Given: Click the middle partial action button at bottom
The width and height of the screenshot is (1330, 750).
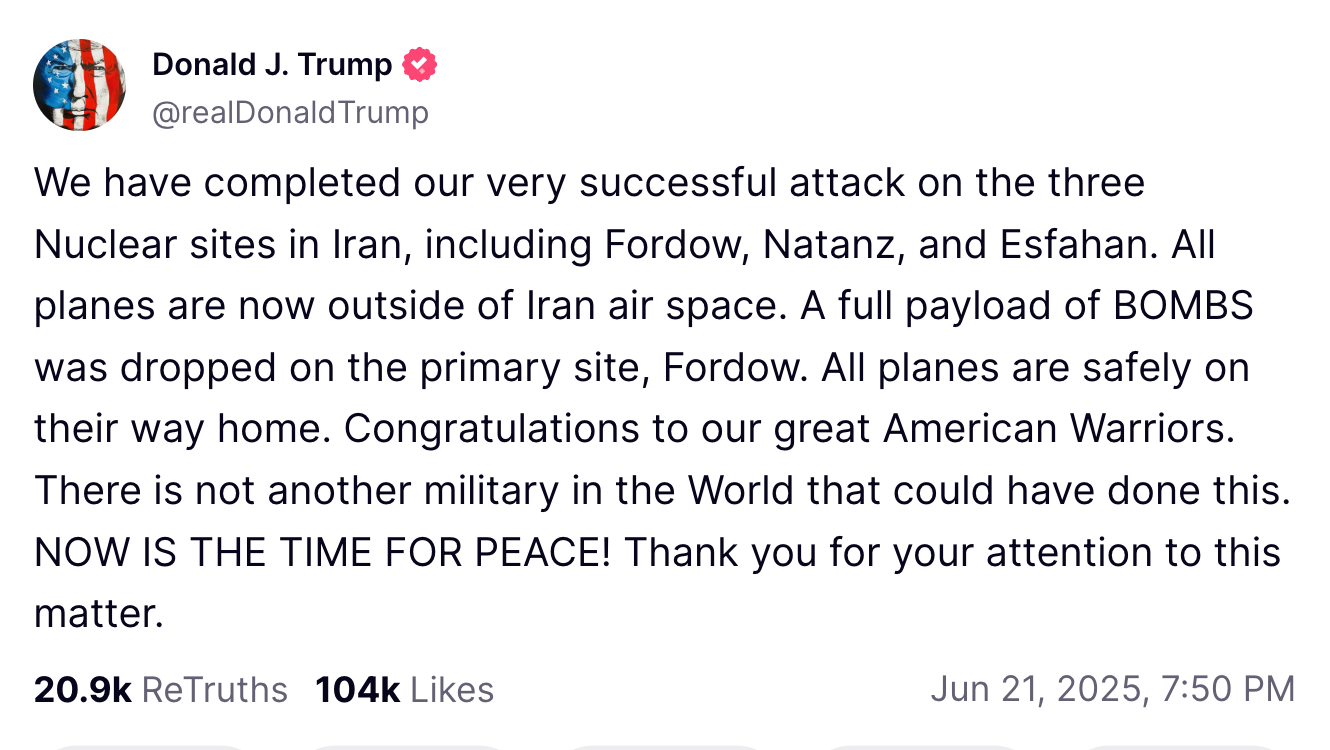Looking at the screenshot, I should 664,747.
